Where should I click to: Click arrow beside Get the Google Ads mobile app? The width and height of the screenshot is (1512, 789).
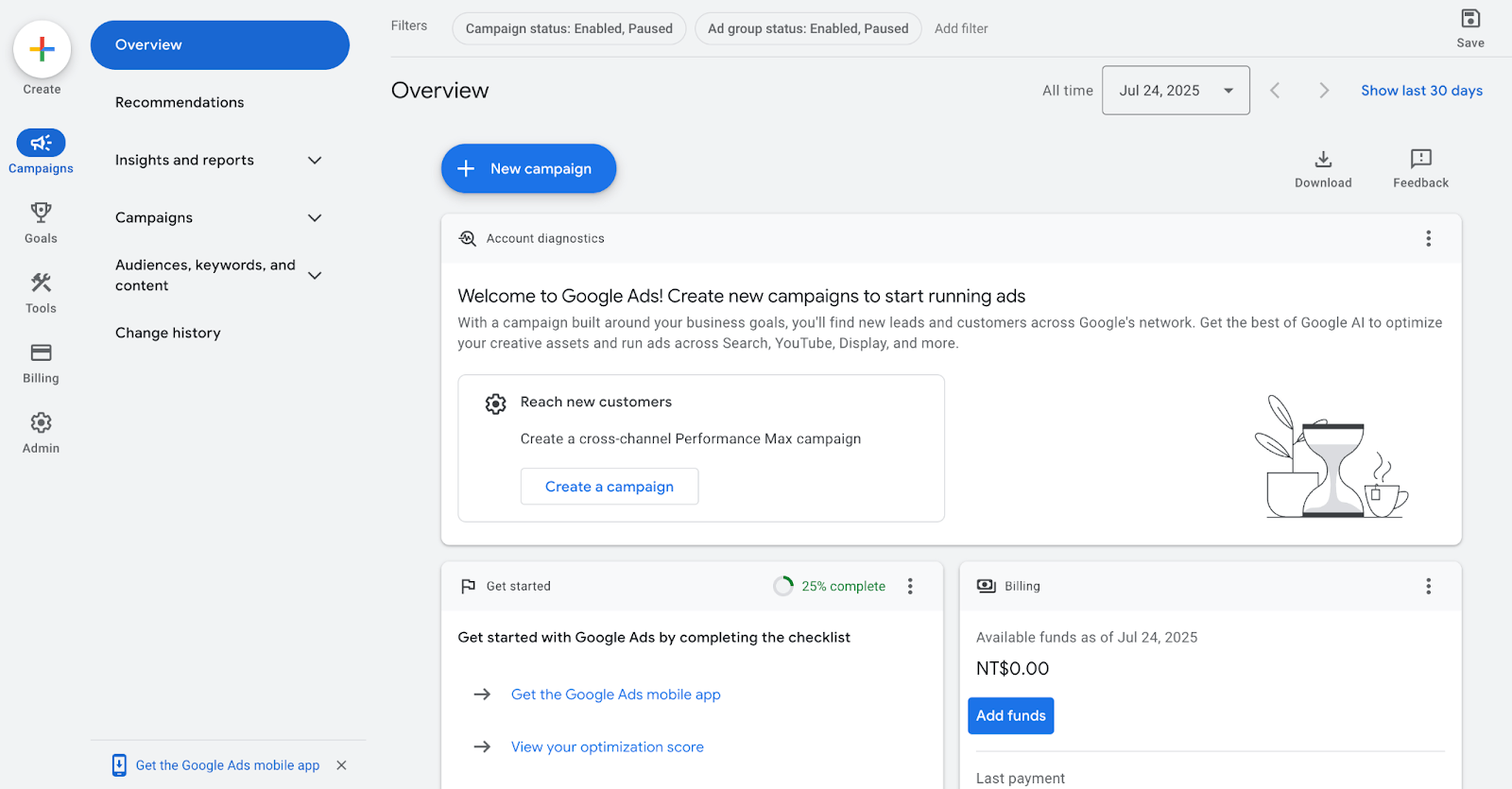pyautogui.click(x=482, y=695)
